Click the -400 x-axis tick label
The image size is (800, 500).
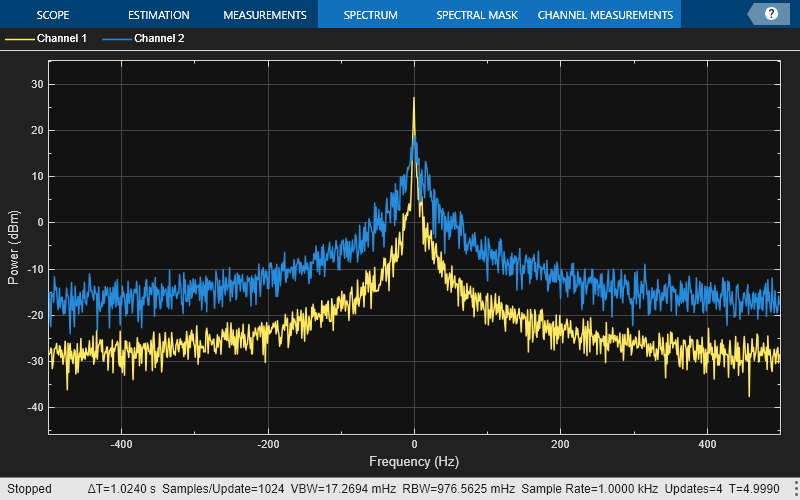[x=121, y=444]
